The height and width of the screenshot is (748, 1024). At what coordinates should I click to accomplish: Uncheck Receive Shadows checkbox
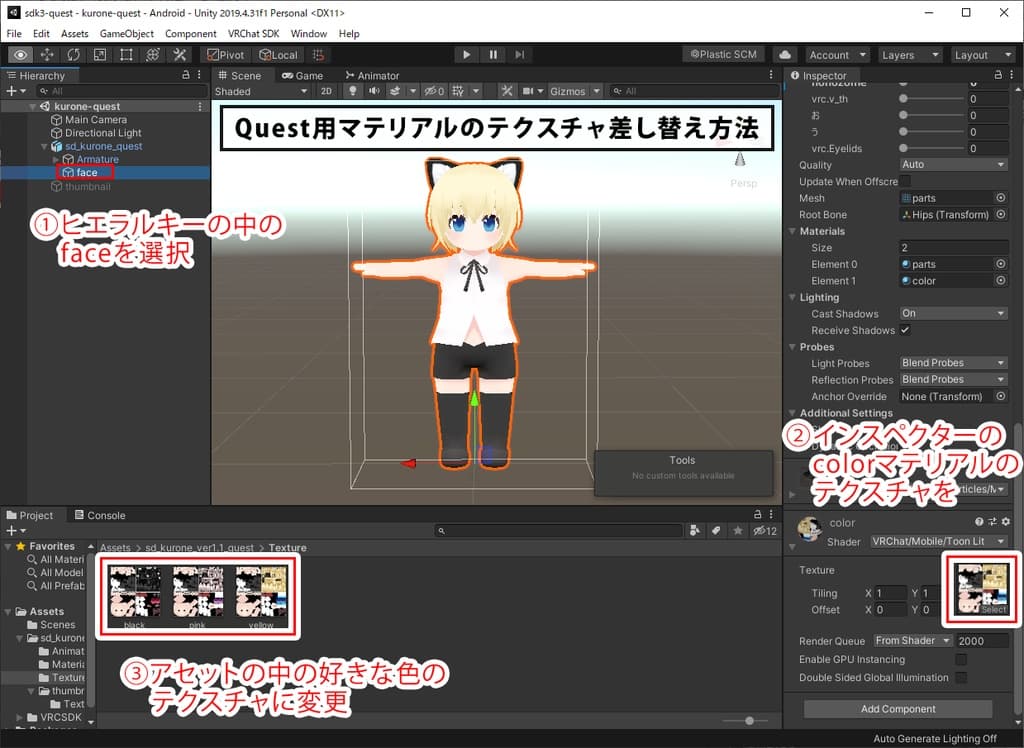coord(905,330)
